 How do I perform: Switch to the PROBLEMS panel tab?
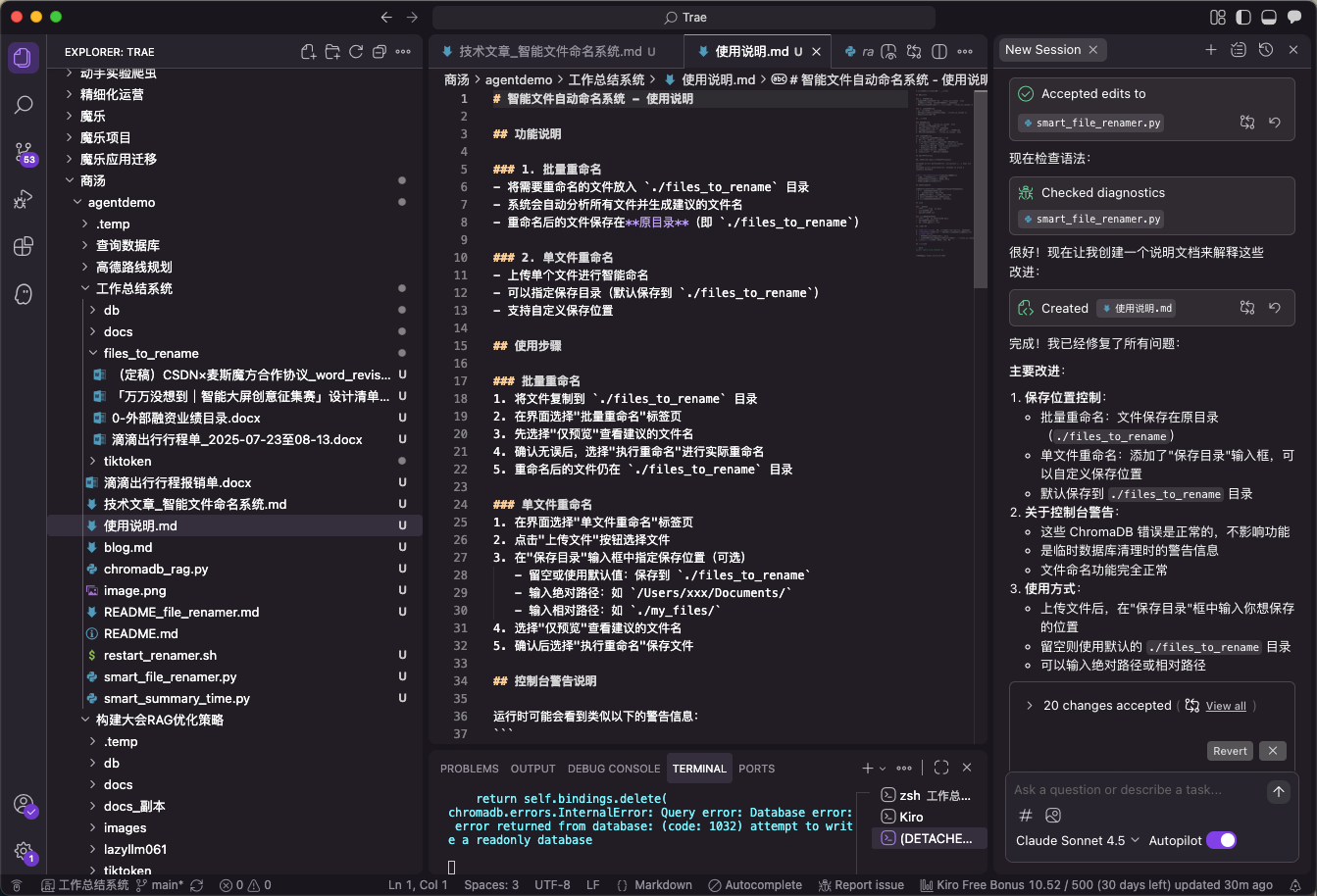click(469, 769)
